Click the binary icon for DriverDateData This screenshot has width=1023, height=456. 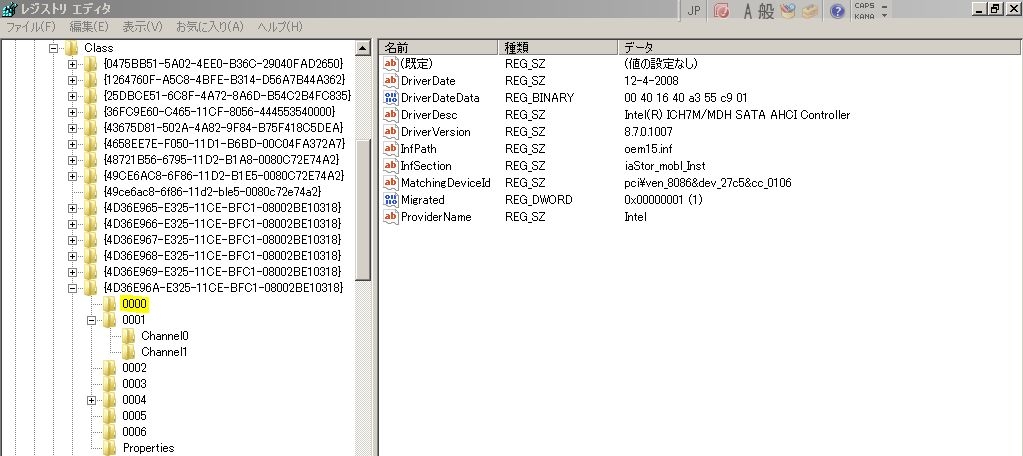click(390, 97)
